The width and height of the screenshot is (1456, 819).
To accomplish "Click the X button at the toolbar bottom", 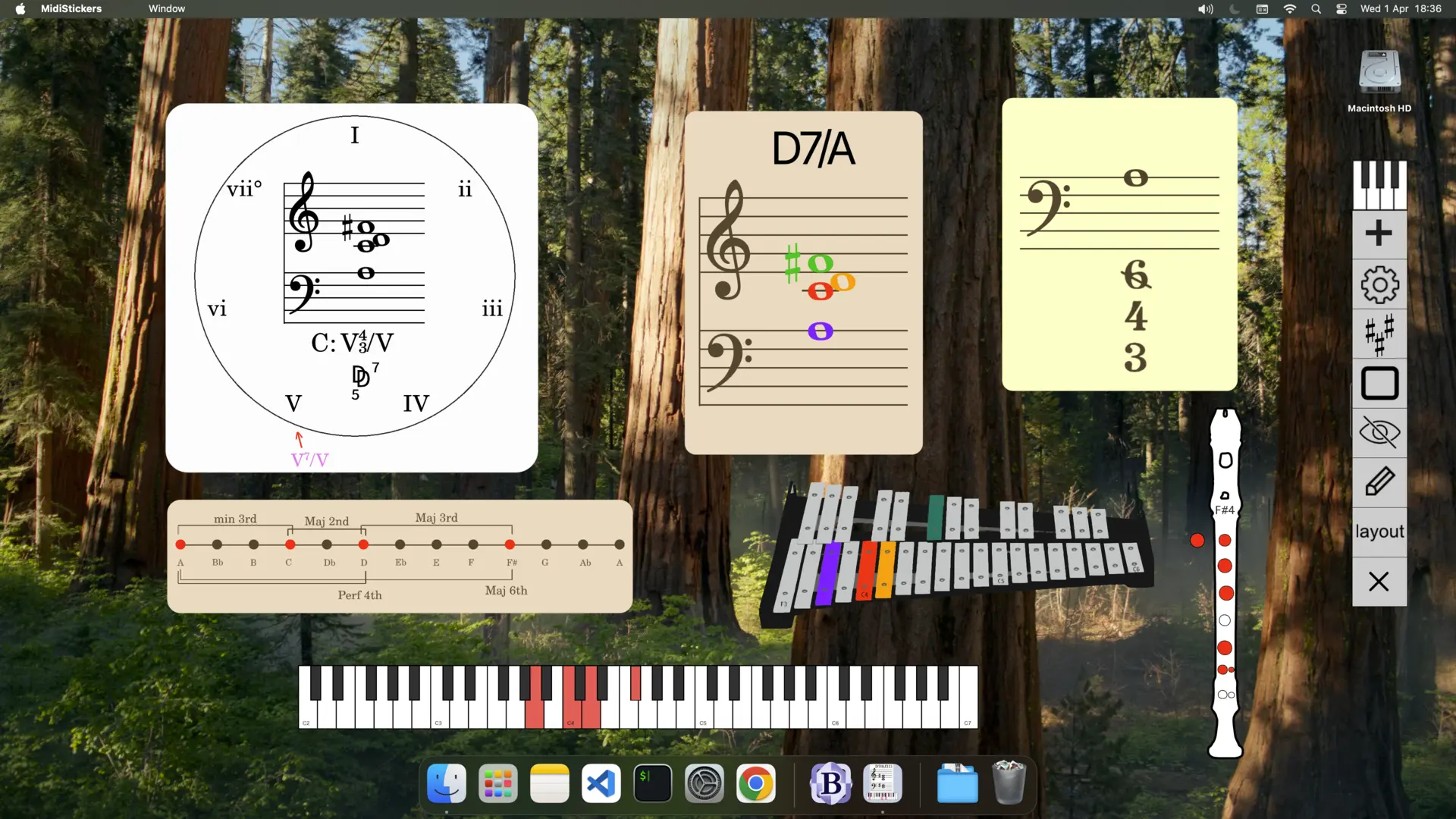I will click(x=1379, y=582).
